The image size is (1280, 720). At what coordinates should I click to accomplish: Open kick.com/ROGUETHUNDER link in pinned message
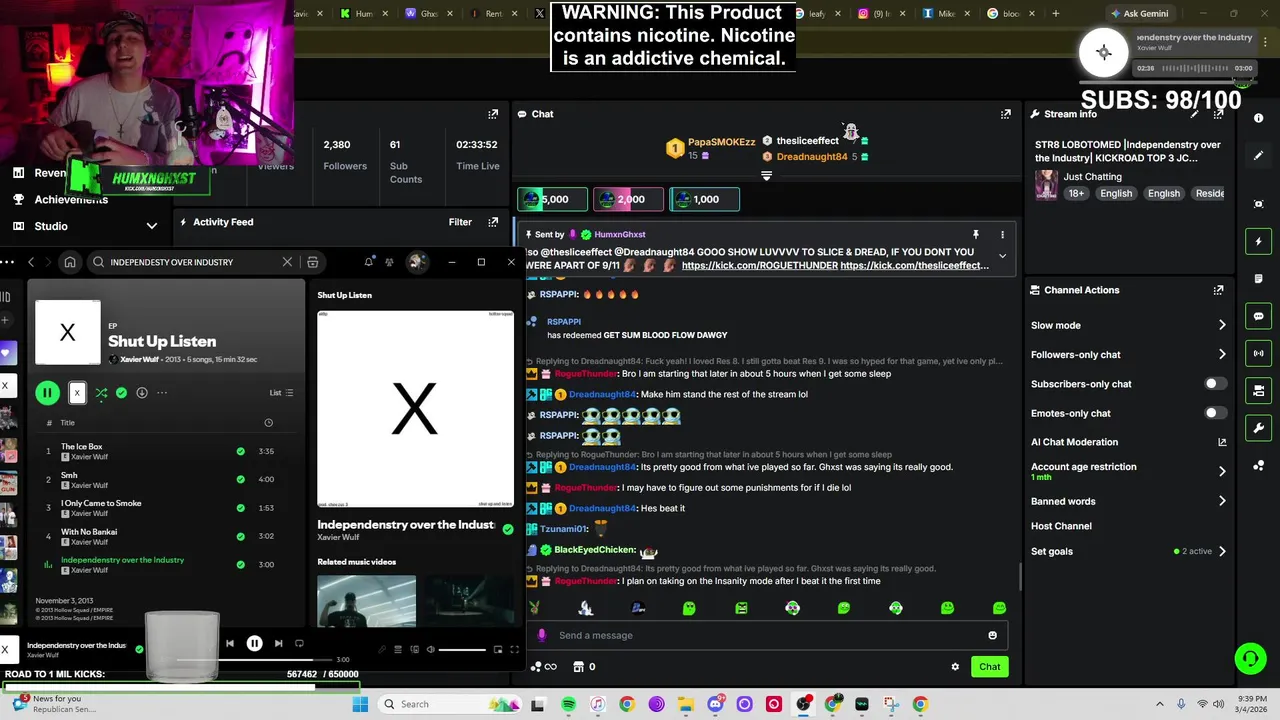click(x=759, y=265)
